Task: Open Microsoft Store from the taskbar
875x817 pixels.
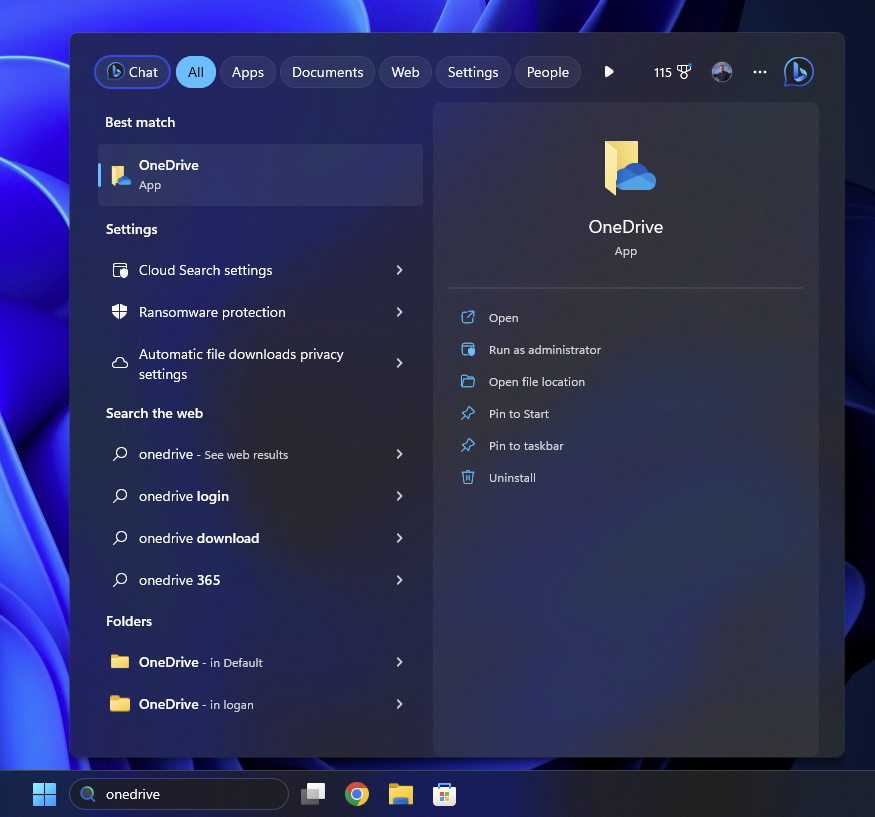Action: pyautogui.click(x=444, y=795)
